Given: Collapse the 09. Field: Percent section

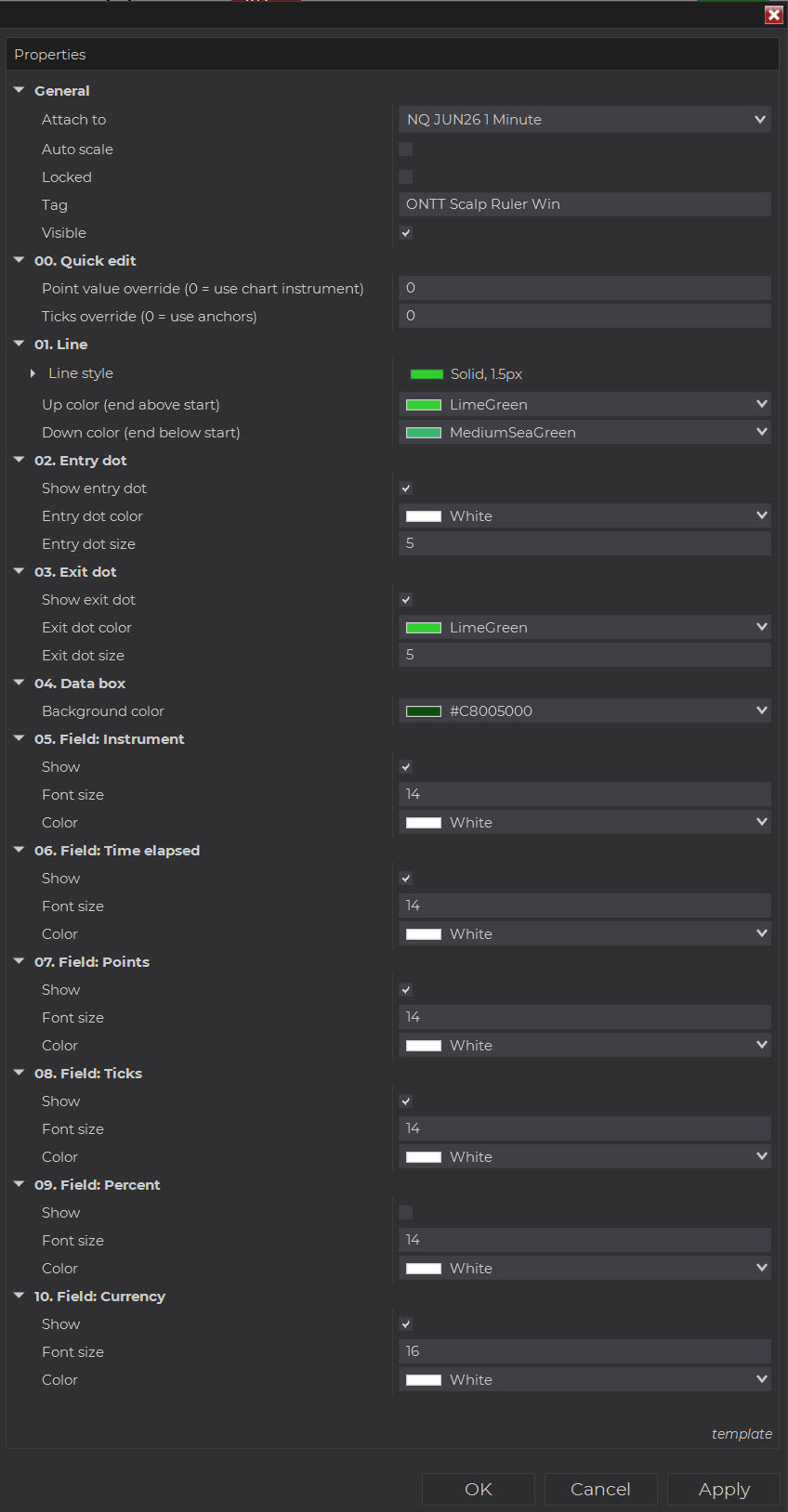Looking at the screenshot, I should click(x=19, y=1184).
